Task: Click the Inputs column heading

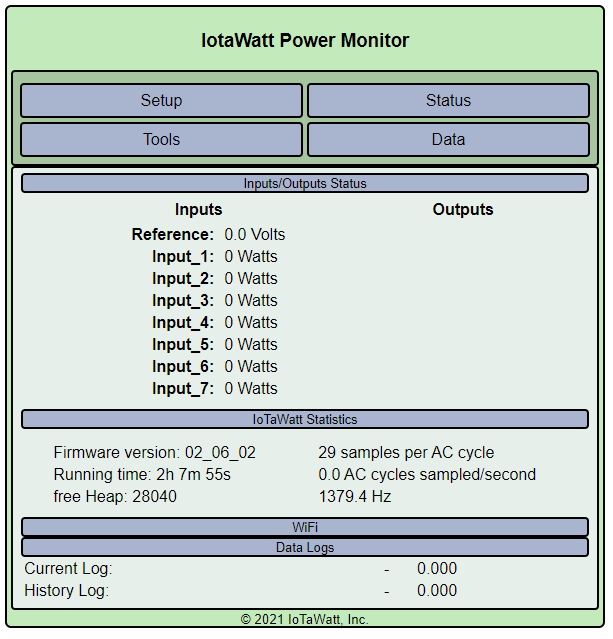Action: click(198, 209)
